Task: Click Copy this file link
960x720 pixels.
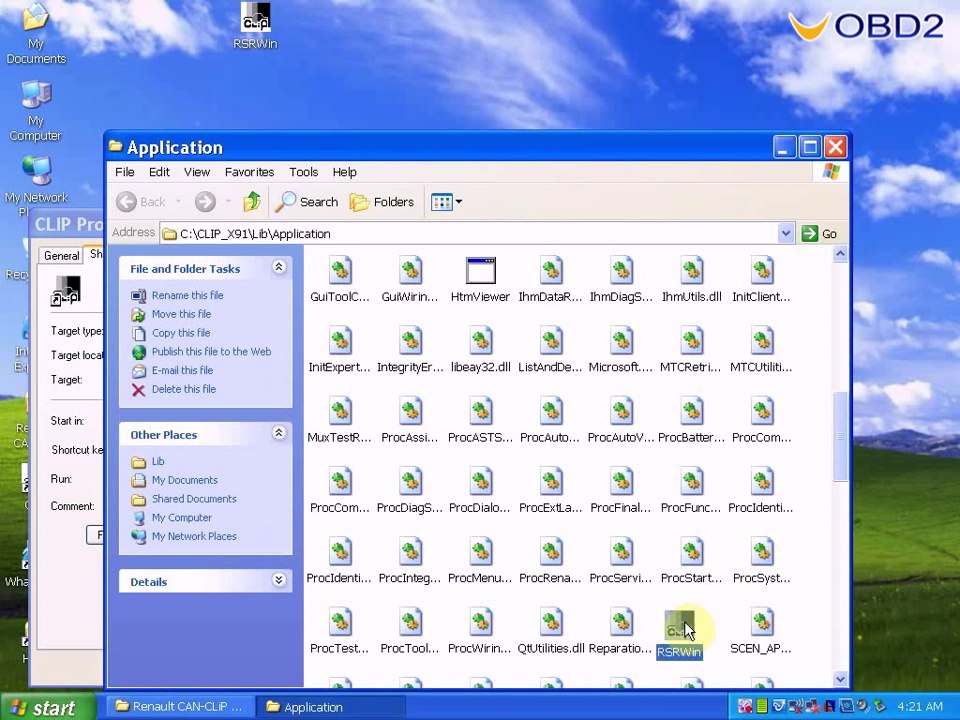Action: pos(181,333)
